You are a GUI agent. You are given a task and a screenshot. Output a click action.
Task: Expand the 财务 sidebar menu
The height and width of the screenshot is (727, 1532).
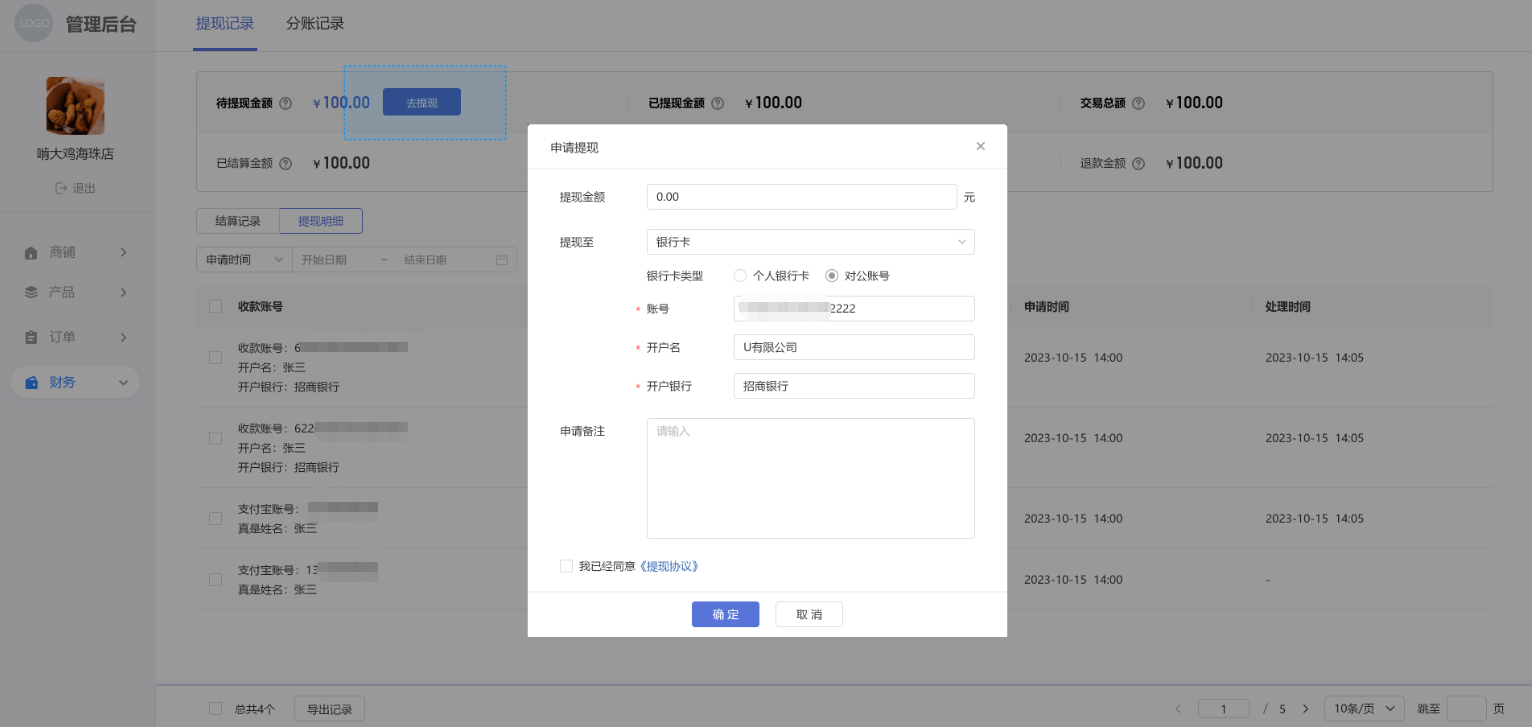tap(75, 382)
